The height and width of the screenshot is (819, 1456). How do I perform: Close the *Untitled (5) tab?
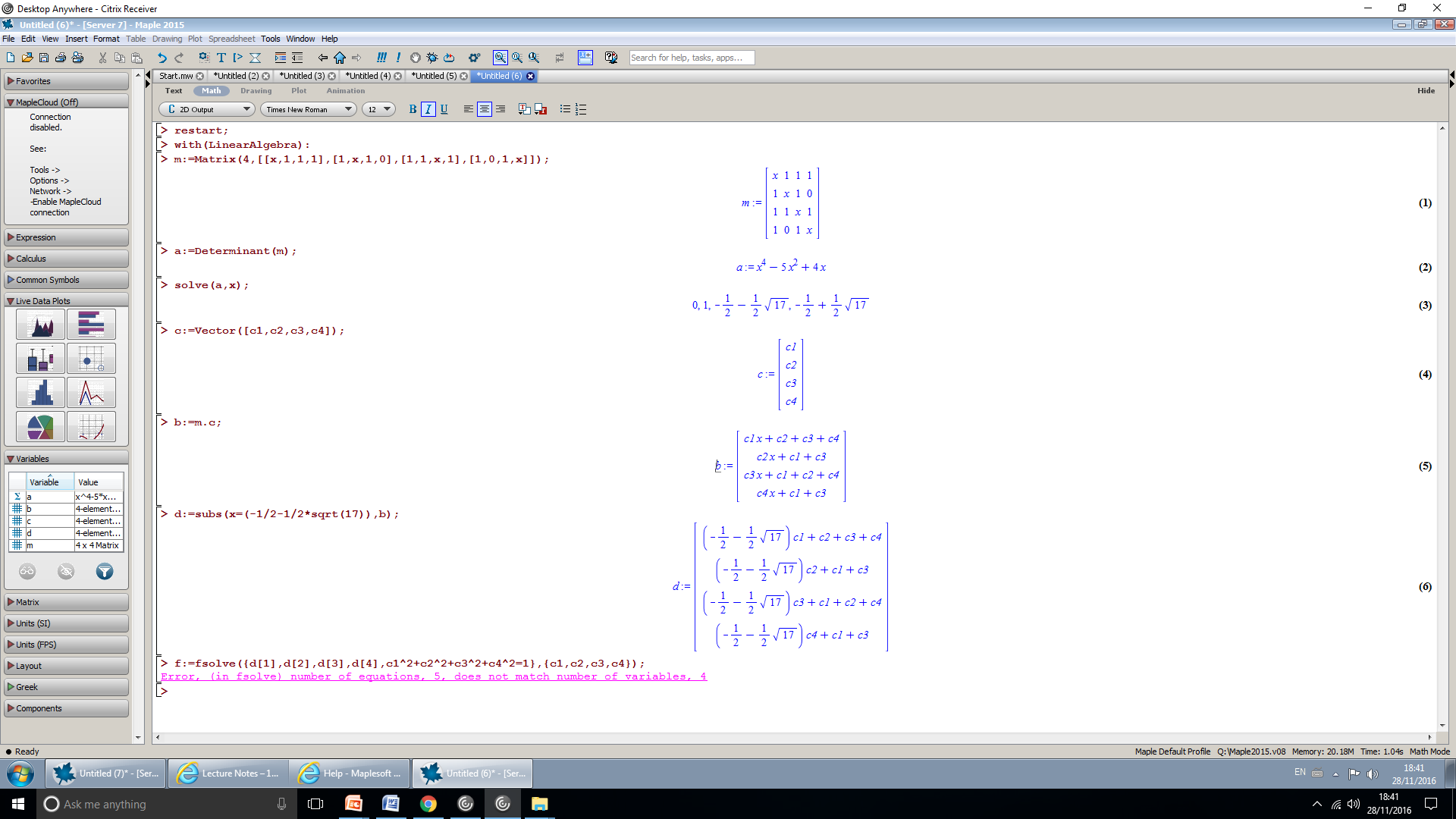pos(464,76)
